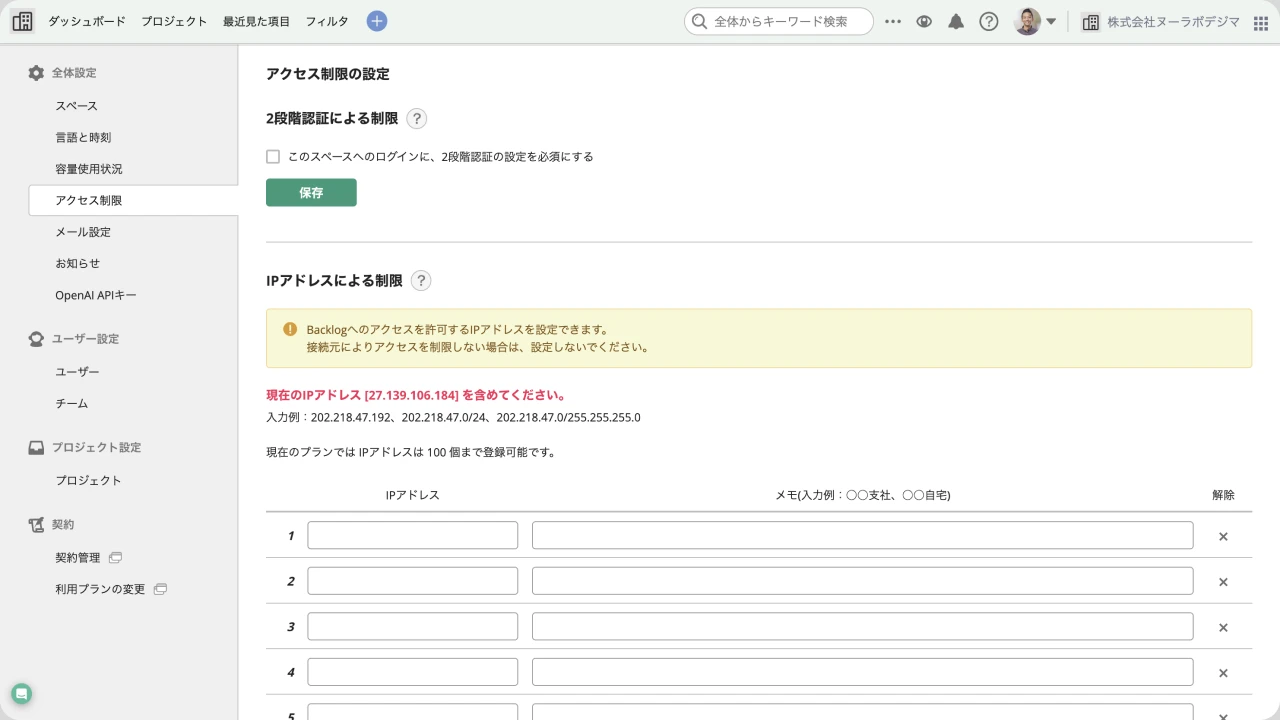This screenshot has width=1280, height=720.
Task: Click the Backlog logo icon
Action: coord(22,20)
